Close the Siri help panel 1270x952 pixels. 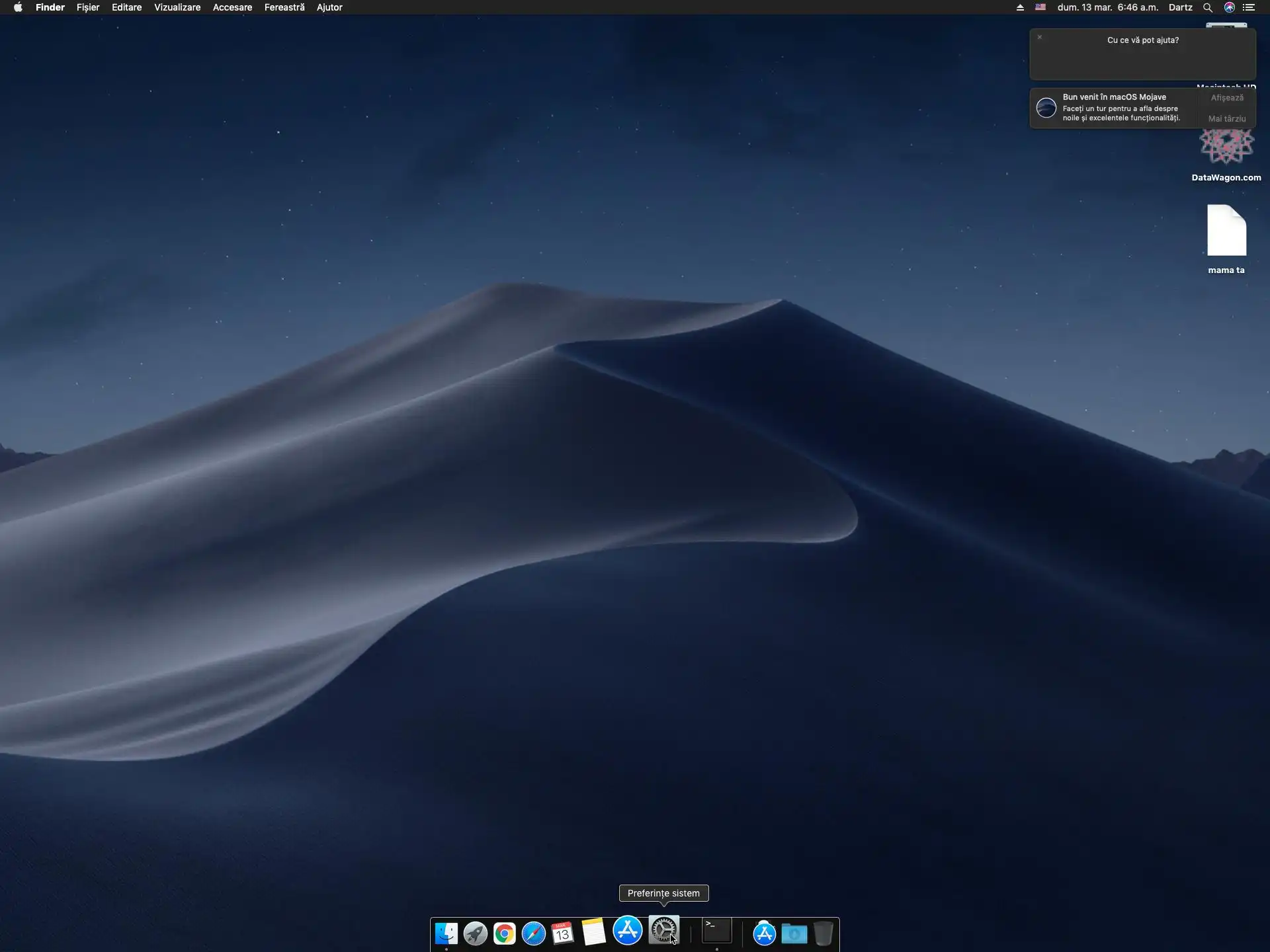1039,37
